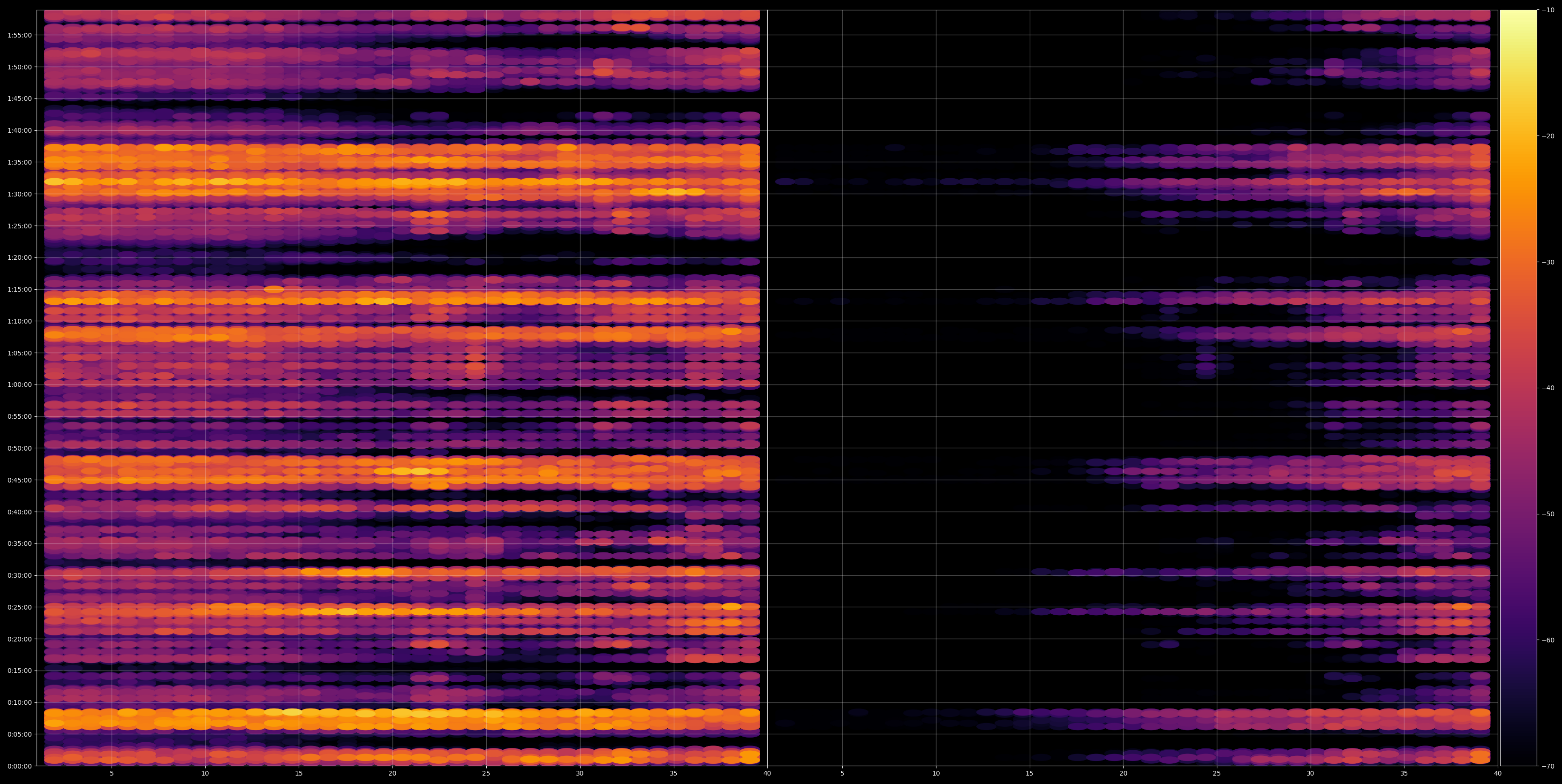Click the 1:45:00 time axis label
The width and height of the screenshot is (1562, 784).
tap(19, 98)
